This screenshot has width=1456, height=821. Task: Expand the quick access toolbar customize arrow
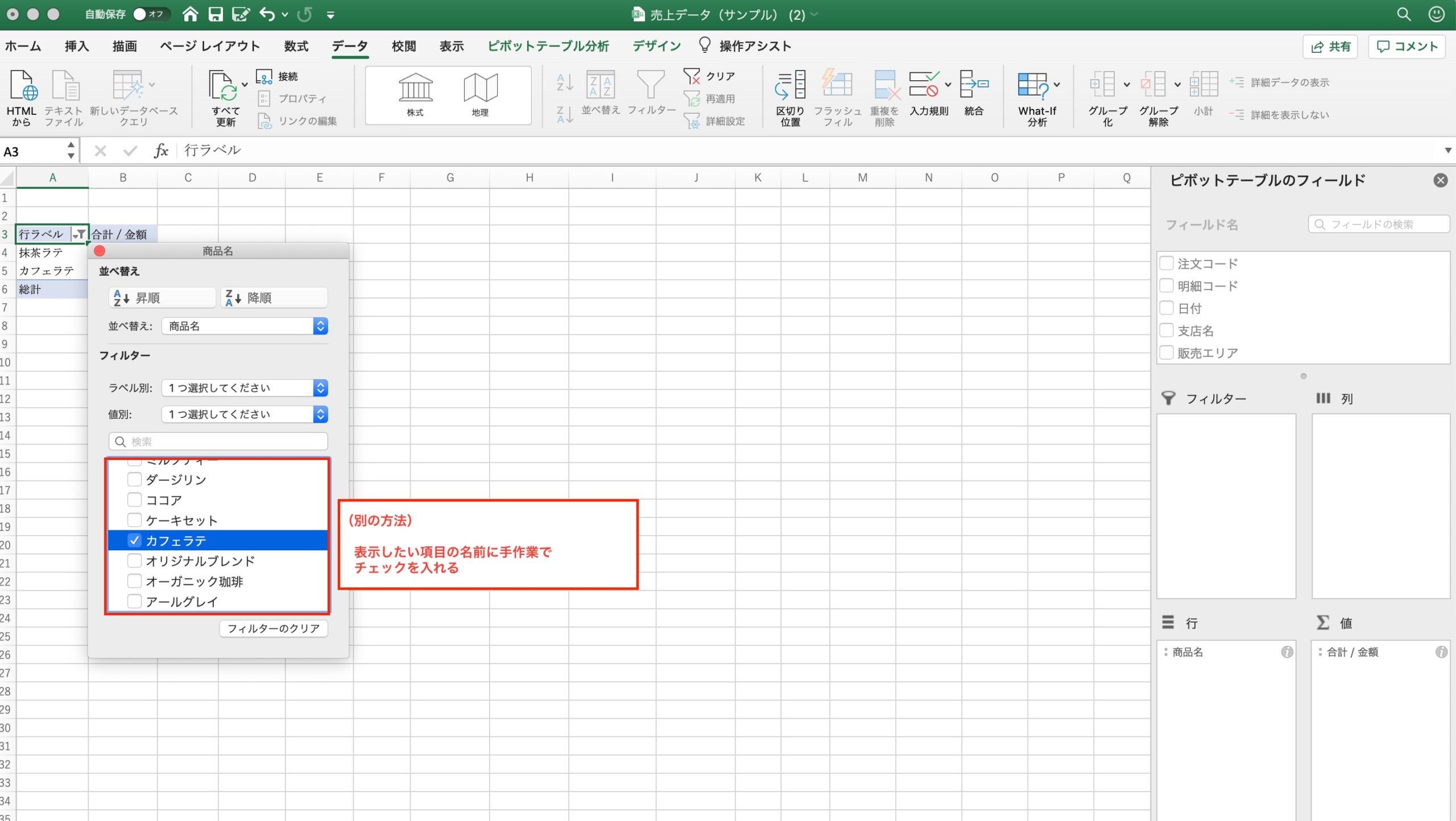pos(330,15)
